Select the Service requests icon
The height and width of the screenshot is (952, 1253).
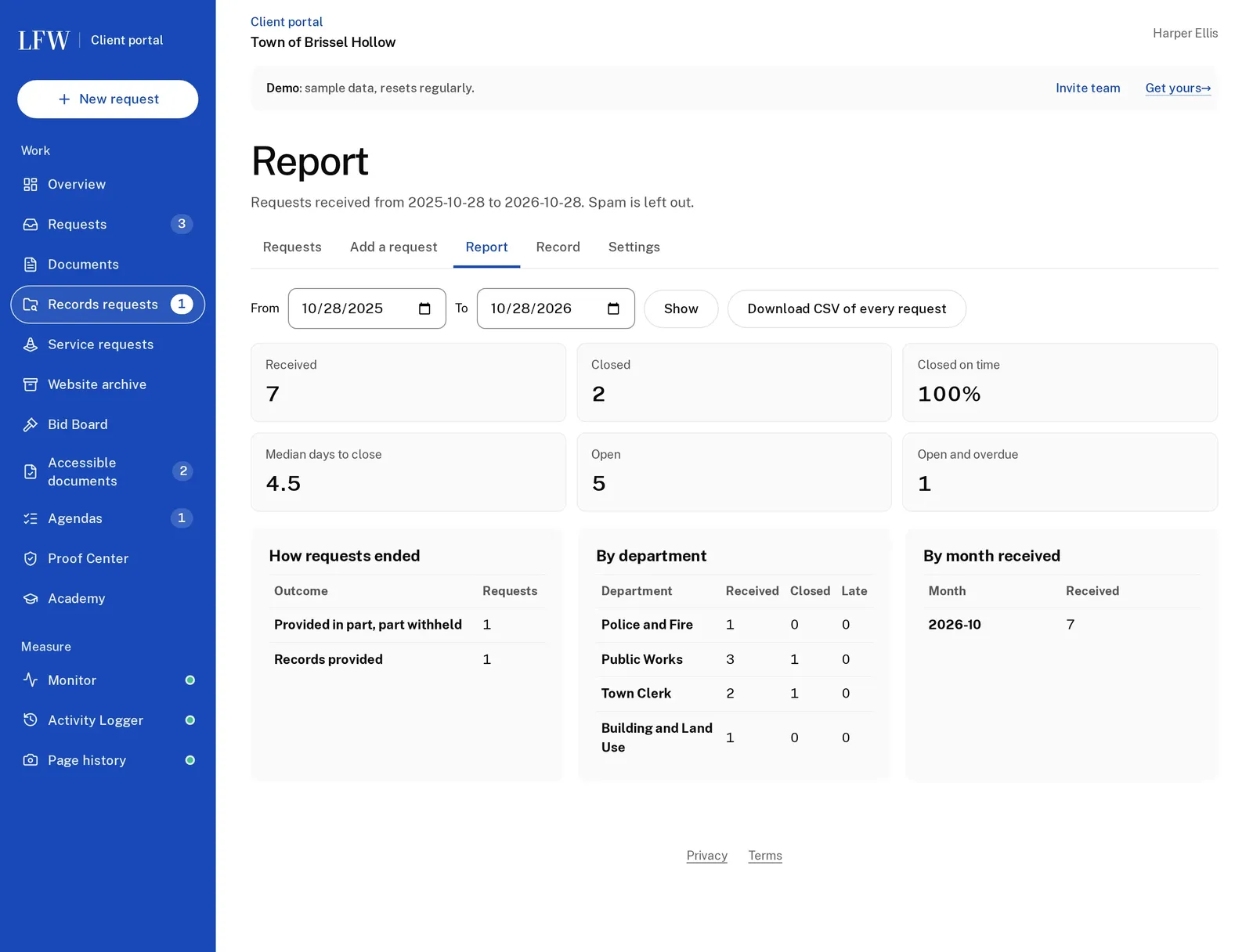tap(31, 344)
